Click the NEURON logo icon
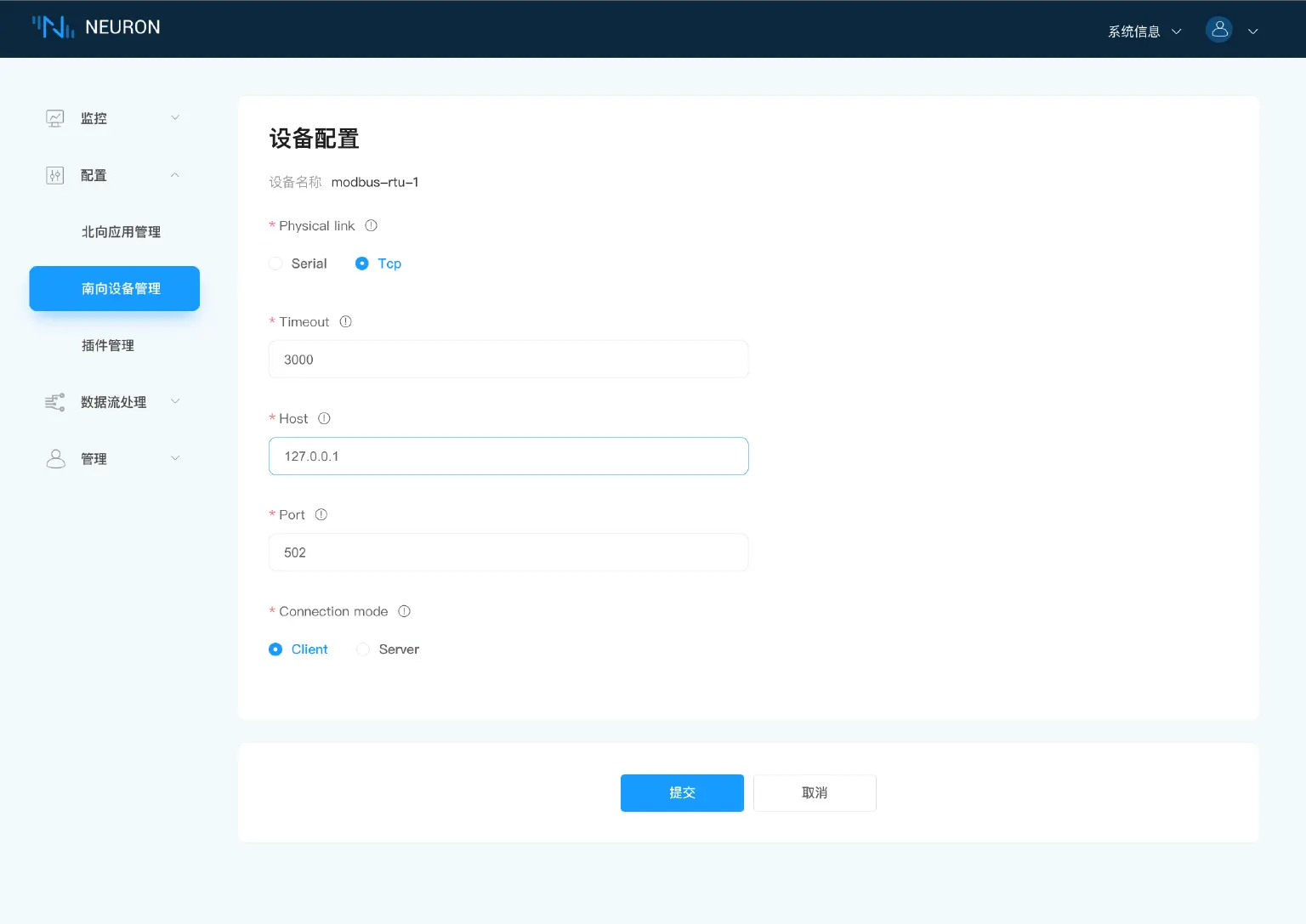The height and width of the screenshot is (924, 1306). pos(51,26)
